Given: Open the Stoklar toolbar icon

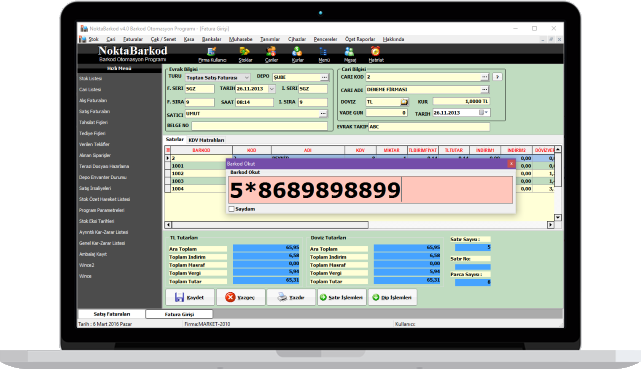Looking at the screenshot, I should pyautogui.click(x=245, y=54).
